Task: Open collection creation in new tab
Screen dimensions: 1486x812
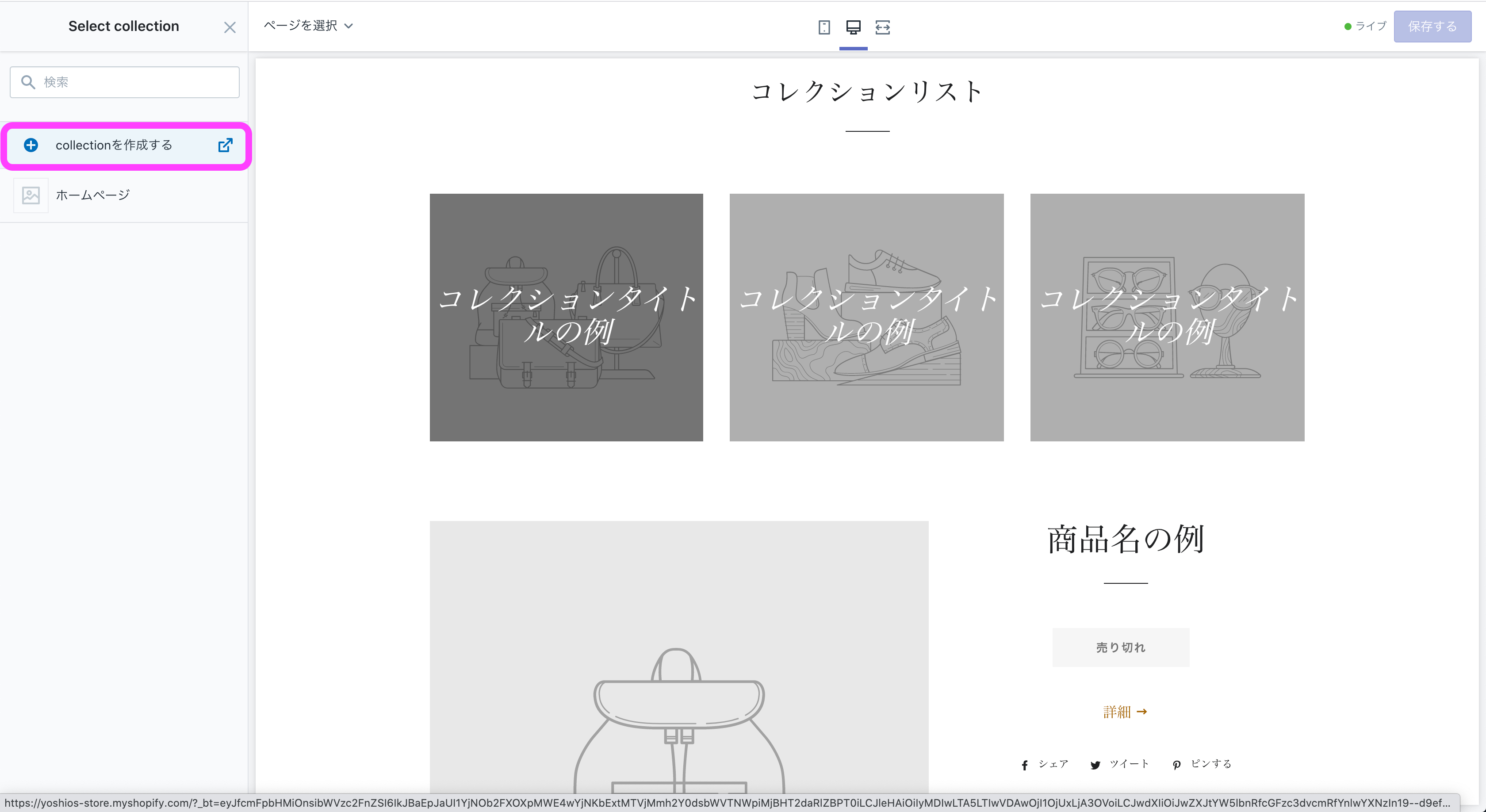Action: coord(226,146)
